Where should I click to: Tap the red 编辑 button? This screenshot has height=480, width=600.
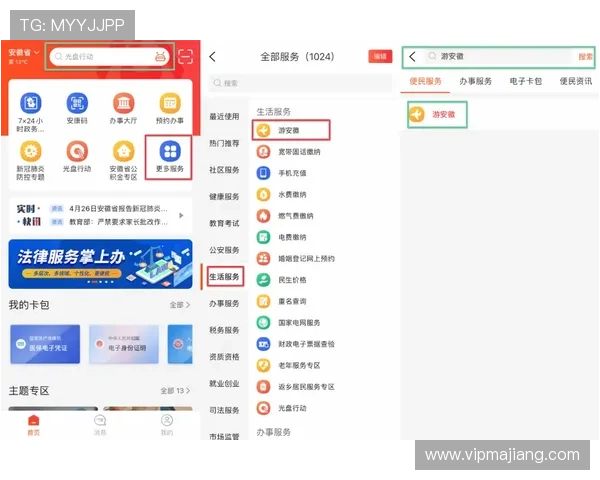tap(380, 57)
